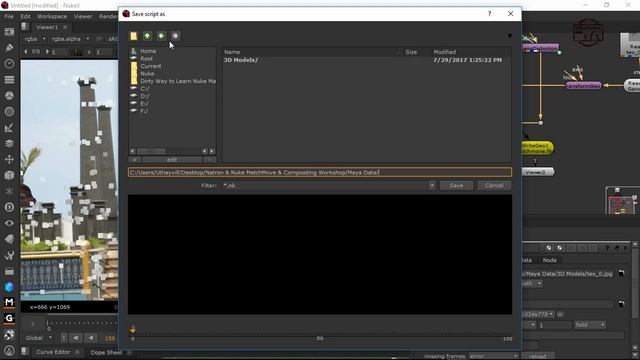
Task: Go up one directory level
Action: click(147, 36)
